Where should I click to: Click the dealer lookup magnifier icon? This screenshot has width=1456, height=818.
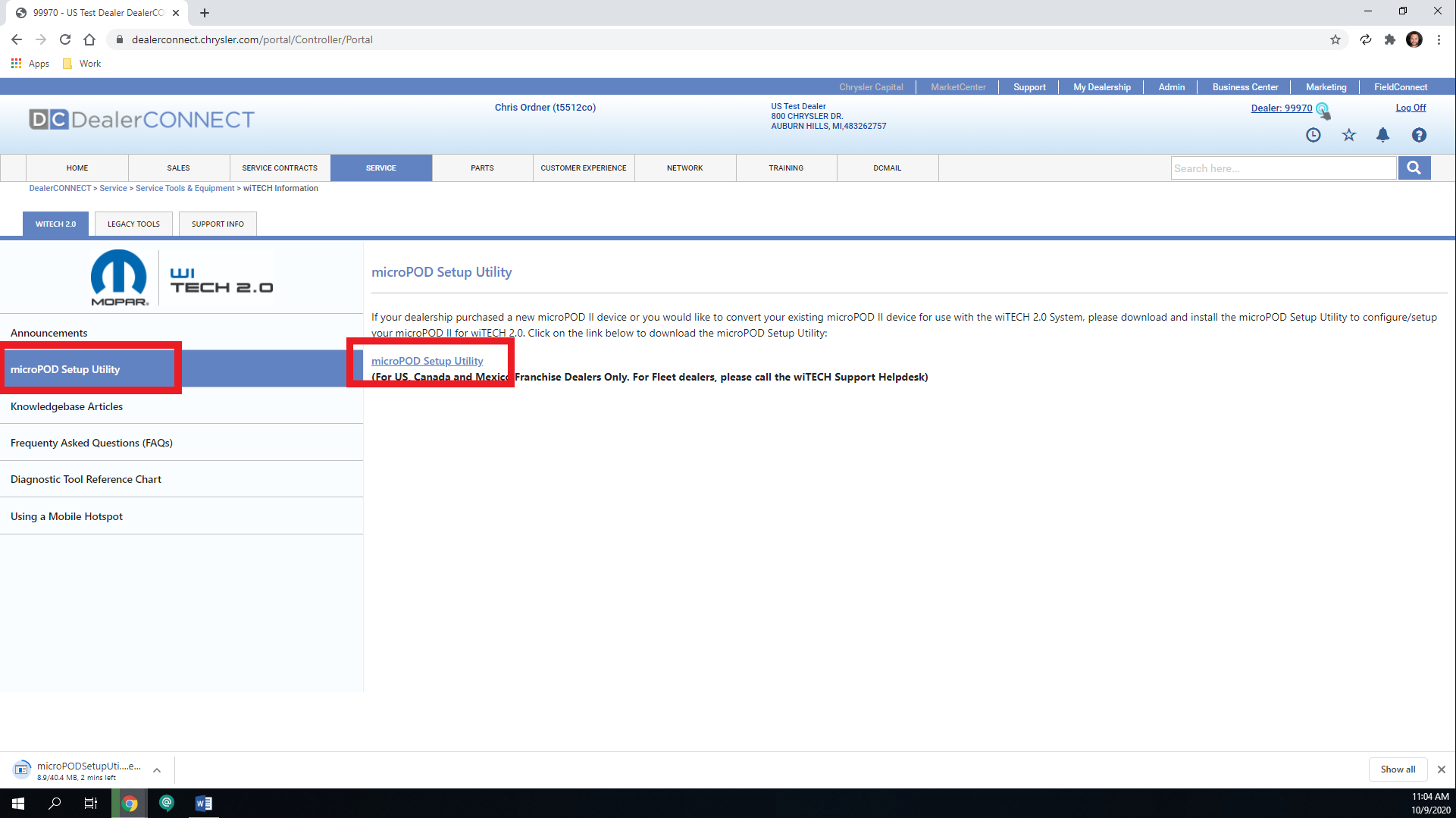click(x=1323, y=110)
